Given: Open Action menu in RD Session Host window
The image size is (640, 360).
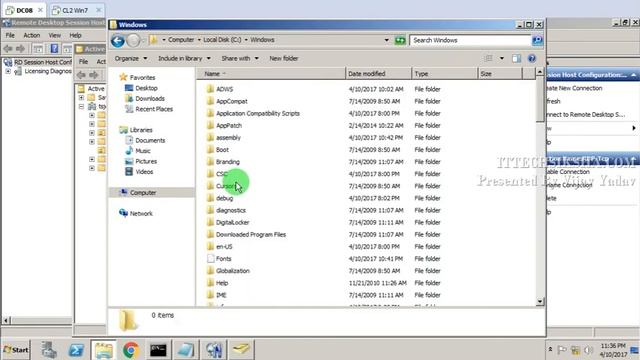Looking at the screenshot, I should pos(31,35).
